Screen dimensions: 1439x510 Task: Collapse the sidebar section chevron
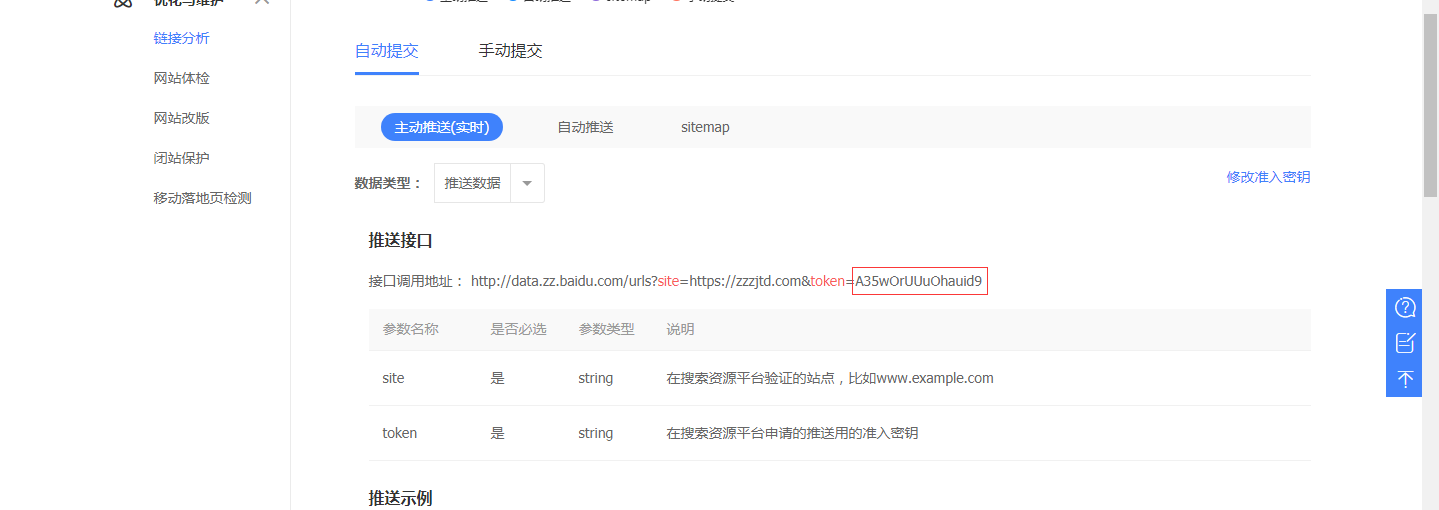[262, 2]
